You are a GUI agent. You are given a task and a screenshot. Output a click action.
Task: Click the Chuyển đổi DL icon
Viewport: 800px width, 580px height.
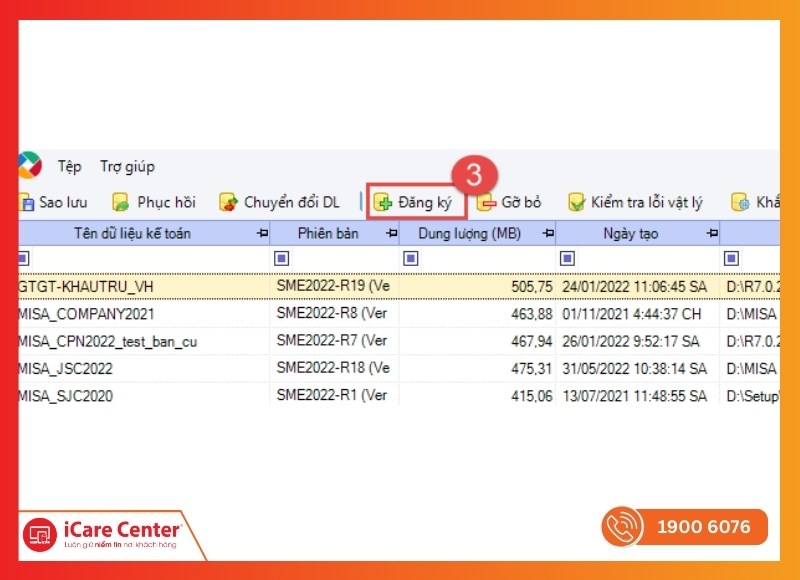tap(228, 203)
